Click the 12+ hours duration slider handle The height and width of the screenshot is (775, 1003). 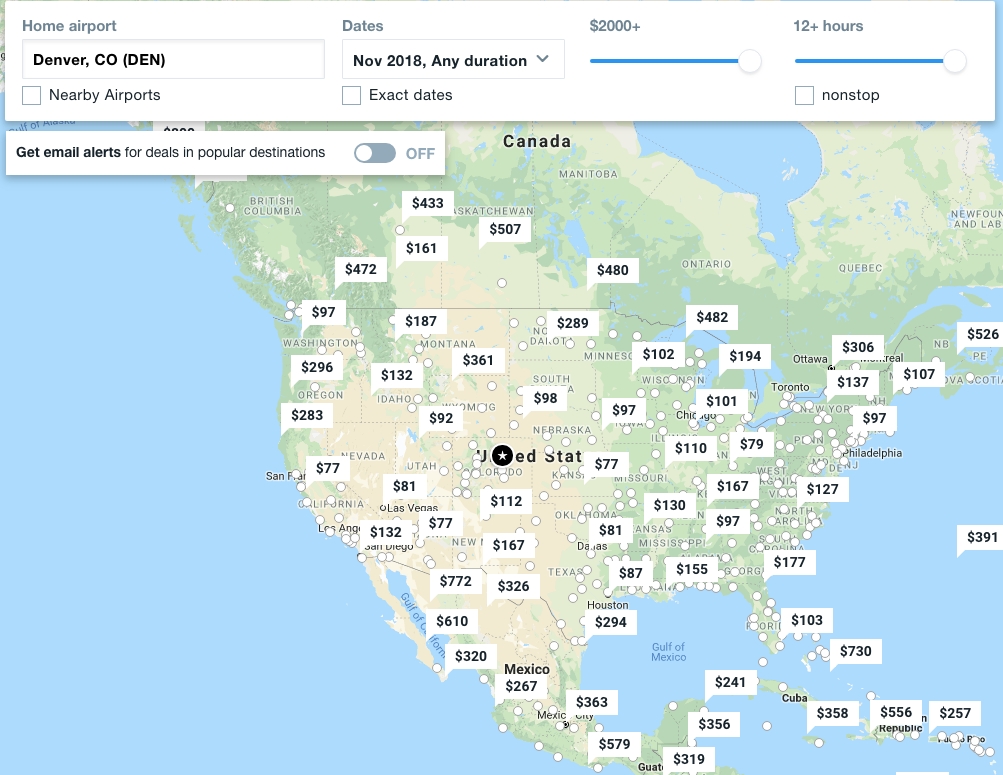point(955,61)
